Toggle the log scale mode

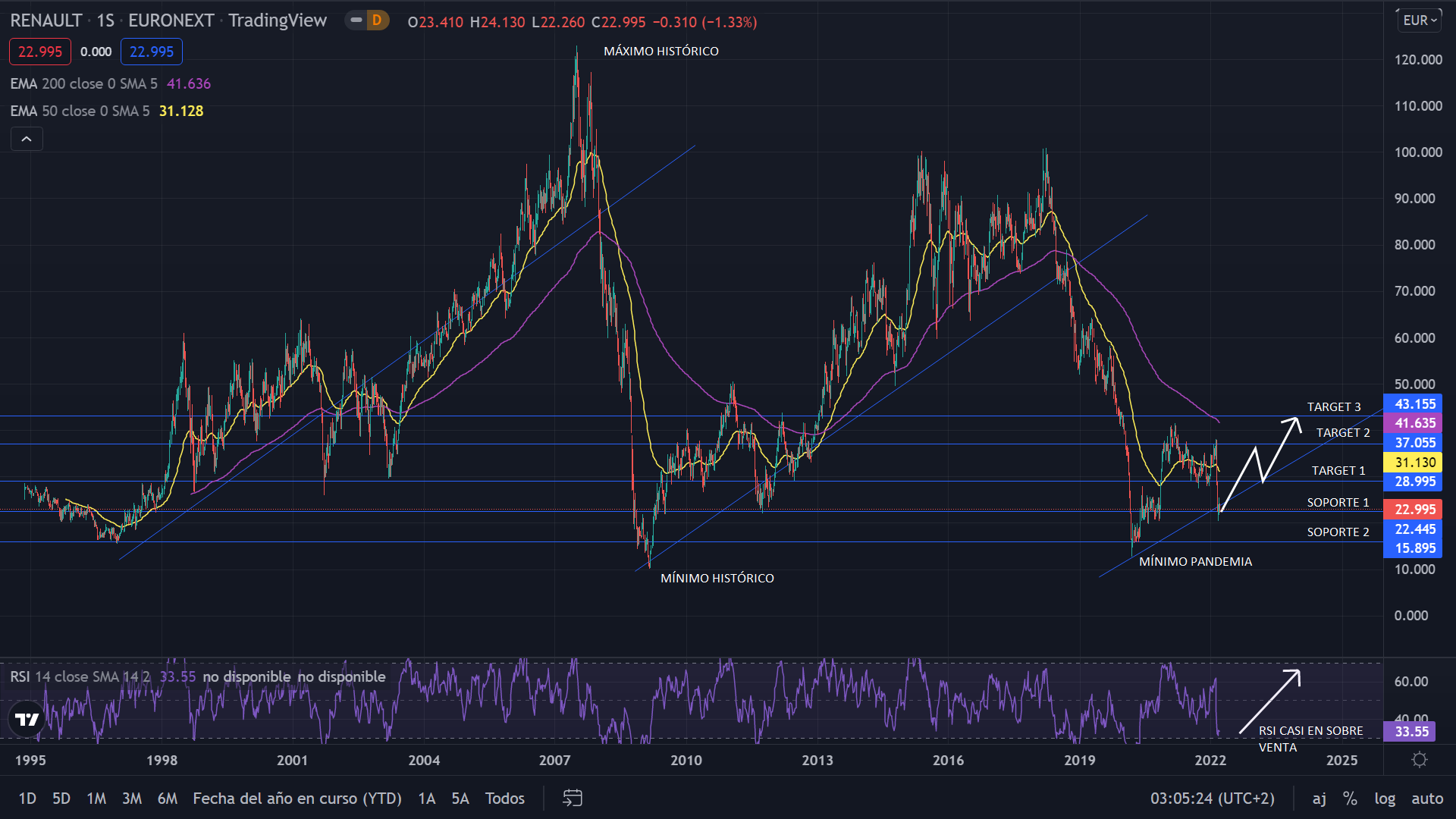[x=1385, y=798]
